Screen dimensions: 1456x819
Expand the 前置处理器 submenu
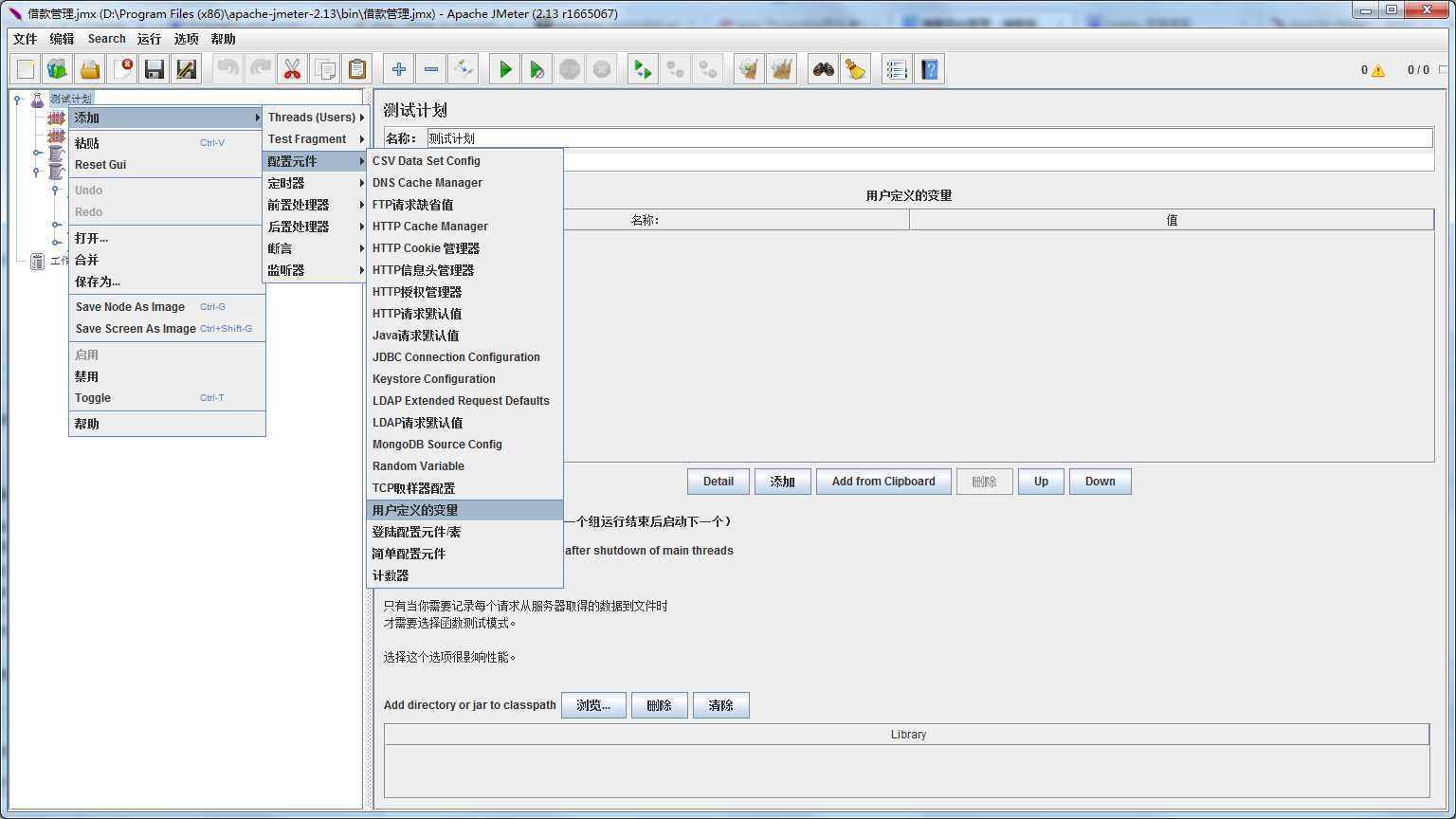tap(315, 205)
